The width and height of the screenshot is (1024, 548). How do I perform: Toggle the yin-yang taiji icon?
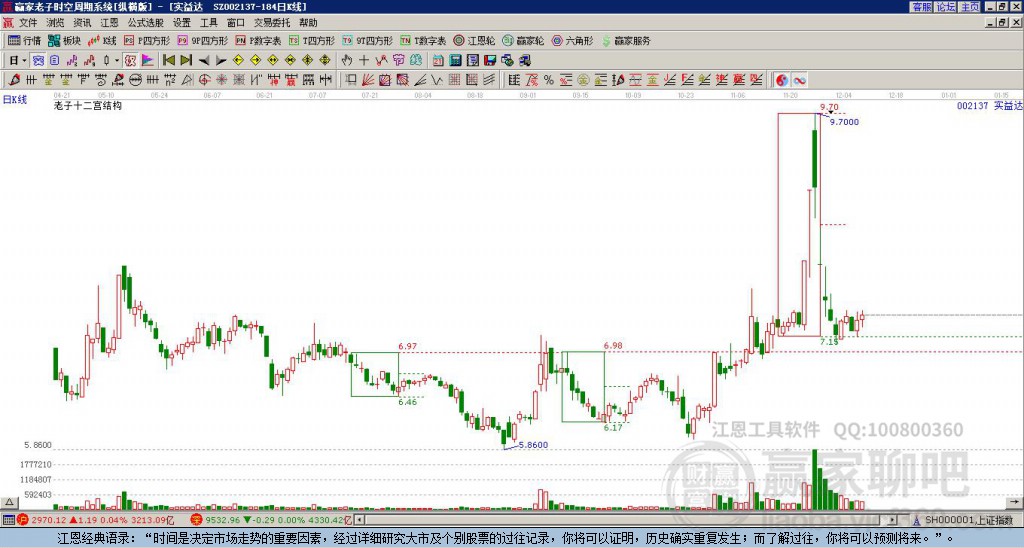[782, 80]
